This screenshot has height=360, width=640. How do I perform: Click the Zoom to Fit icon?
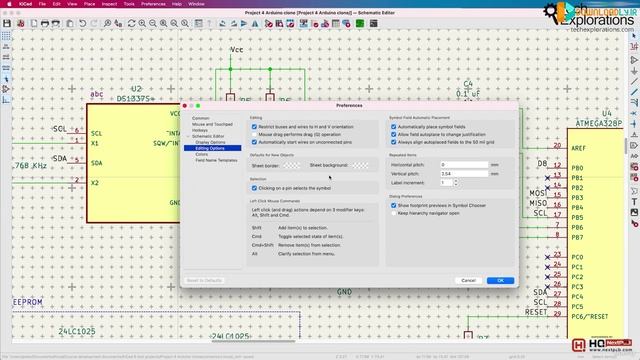coord(163,24)
